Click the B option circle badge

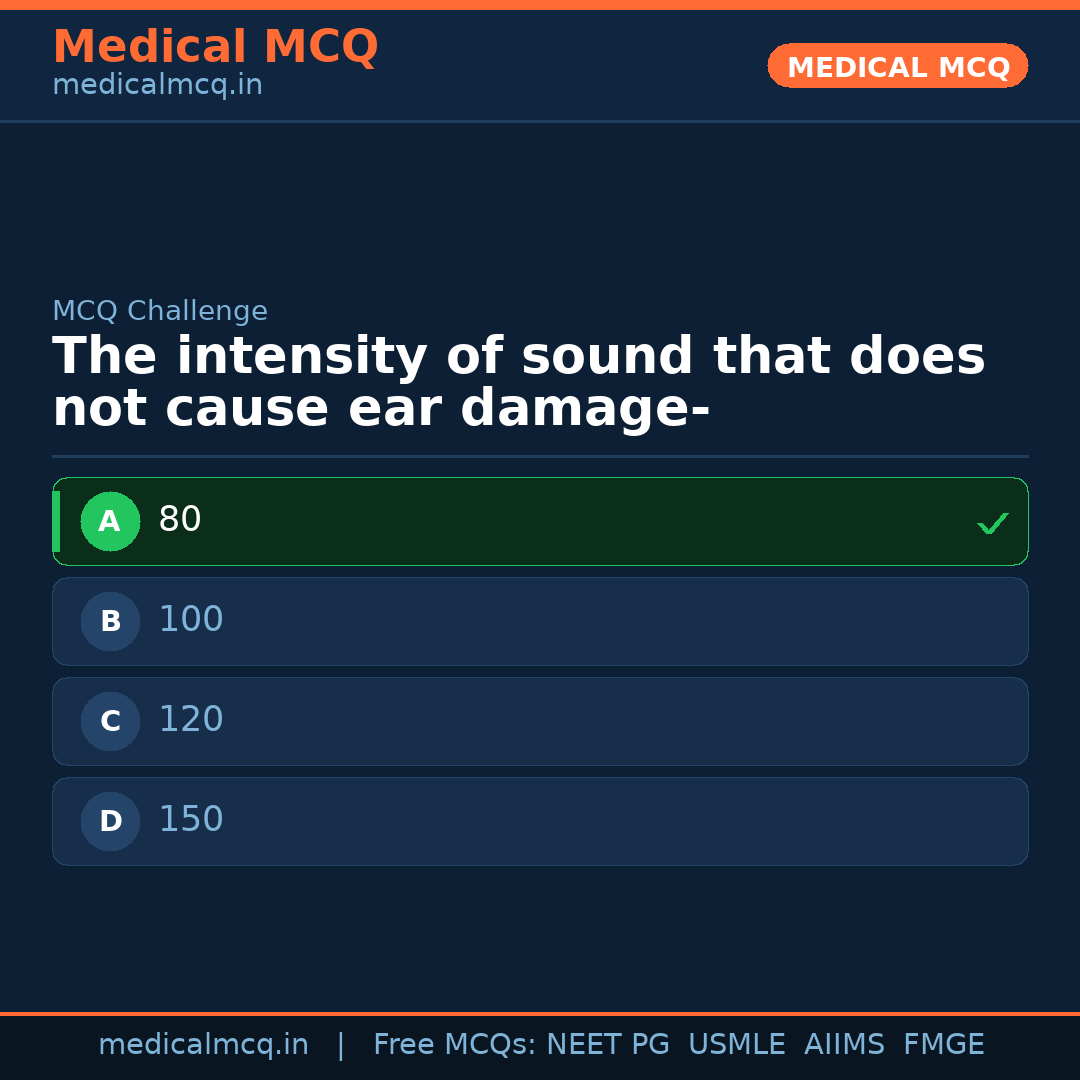tap(110, 621)
